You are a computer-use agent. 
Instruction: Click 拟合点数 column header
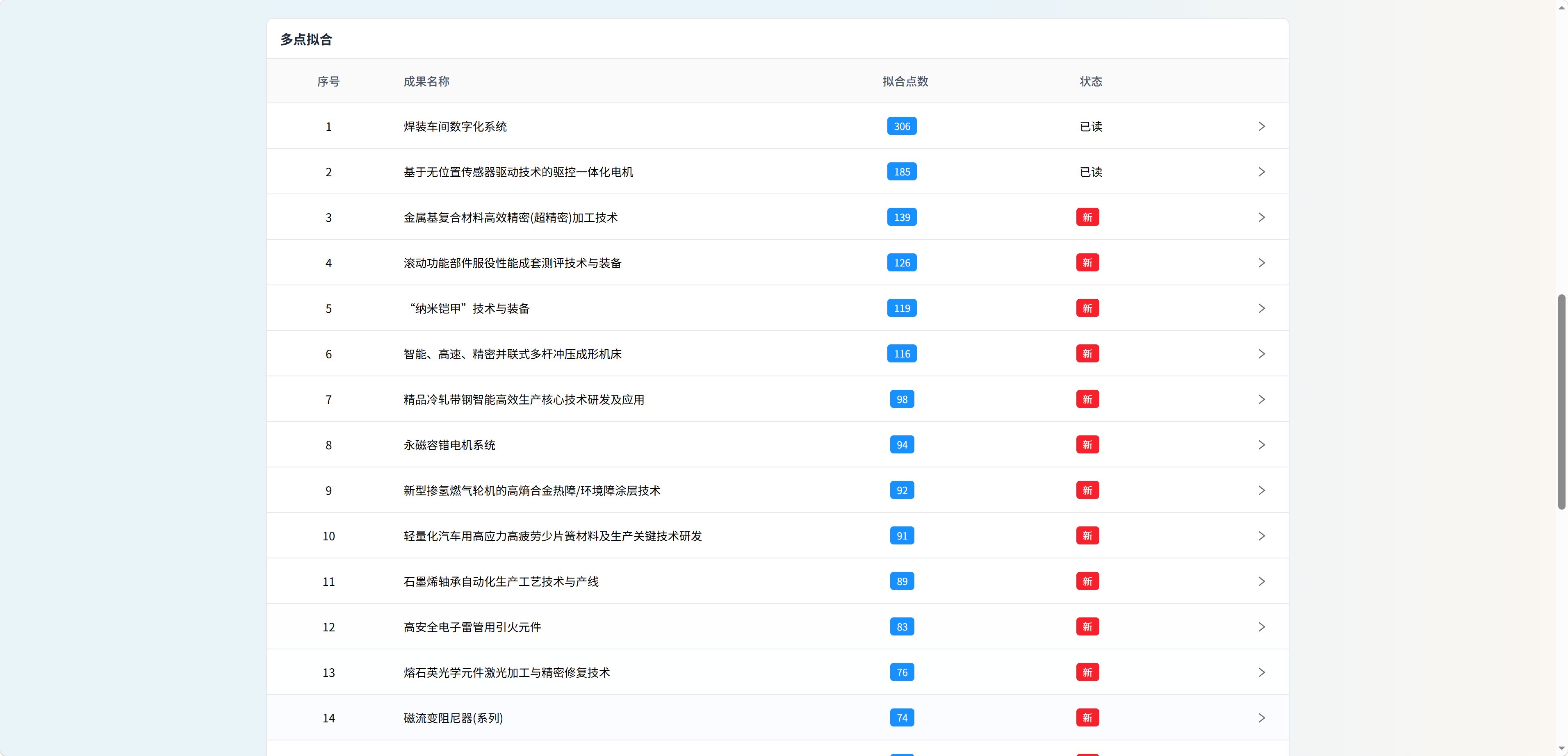pos(905,81)
